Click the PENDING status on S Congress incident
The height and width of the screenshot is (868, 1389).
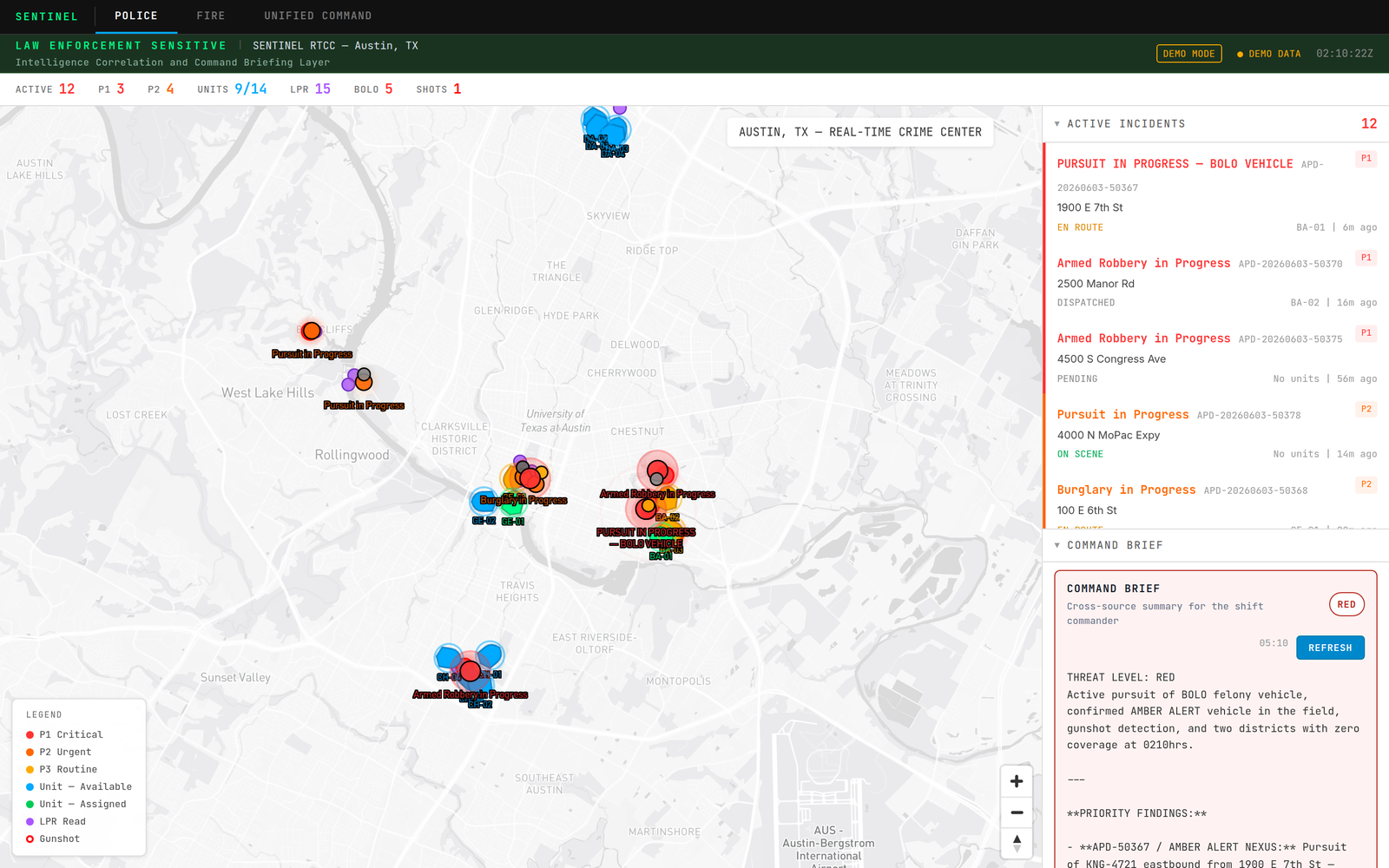pyautogui.click(x=1077, y=379)
